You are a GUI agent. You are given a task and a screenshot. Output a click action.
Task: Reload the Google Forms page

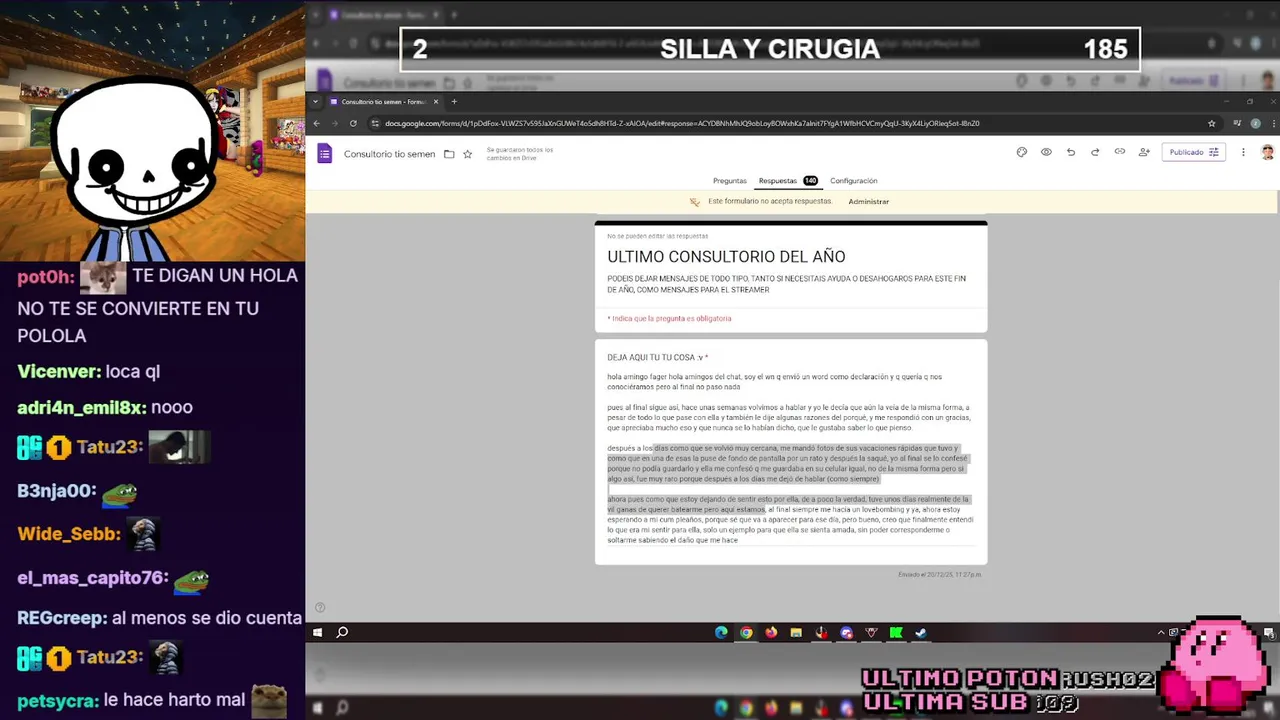coord(353,123)
